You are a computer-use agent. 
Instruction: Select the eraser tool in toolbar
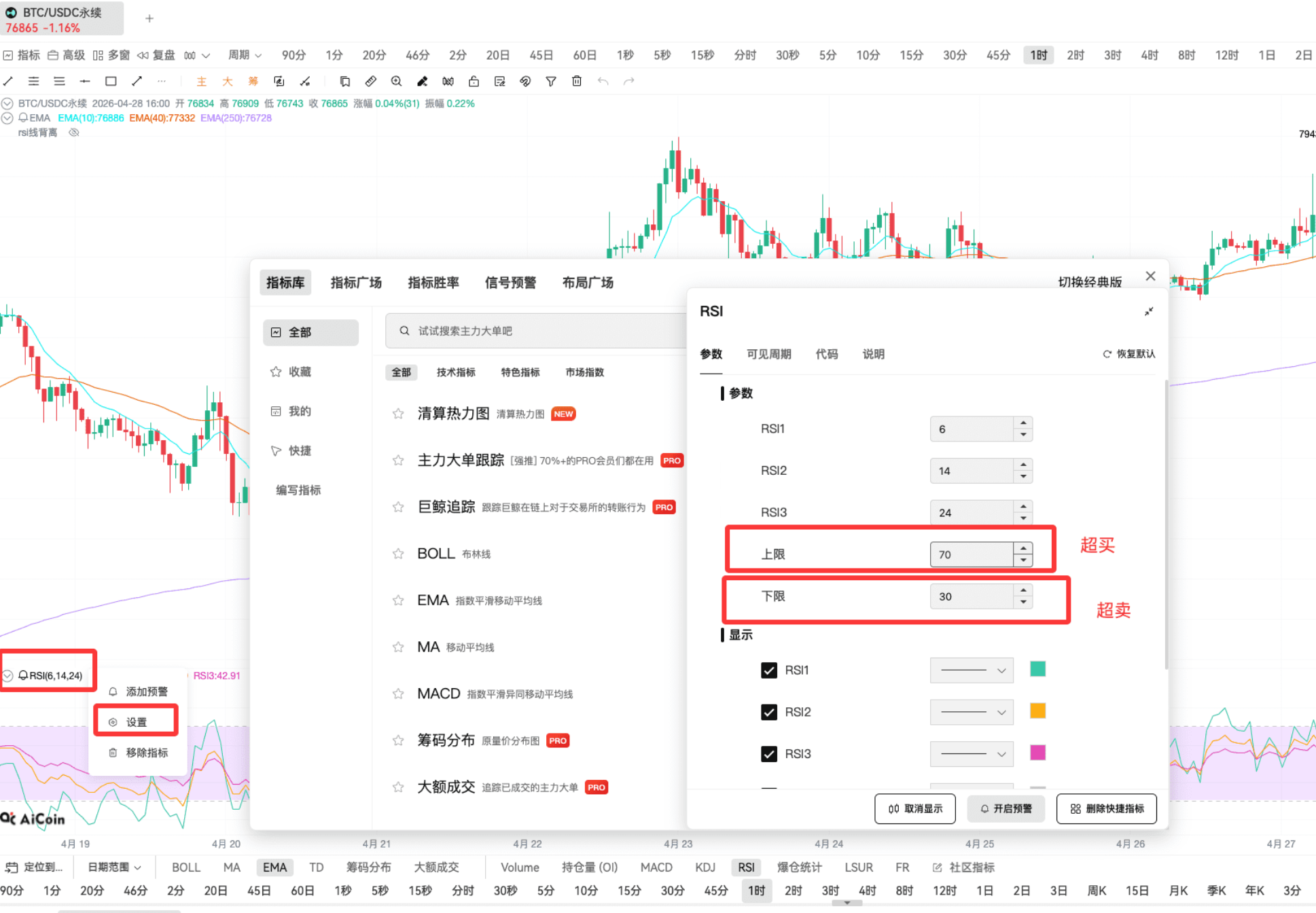click(x=423, y=82)
